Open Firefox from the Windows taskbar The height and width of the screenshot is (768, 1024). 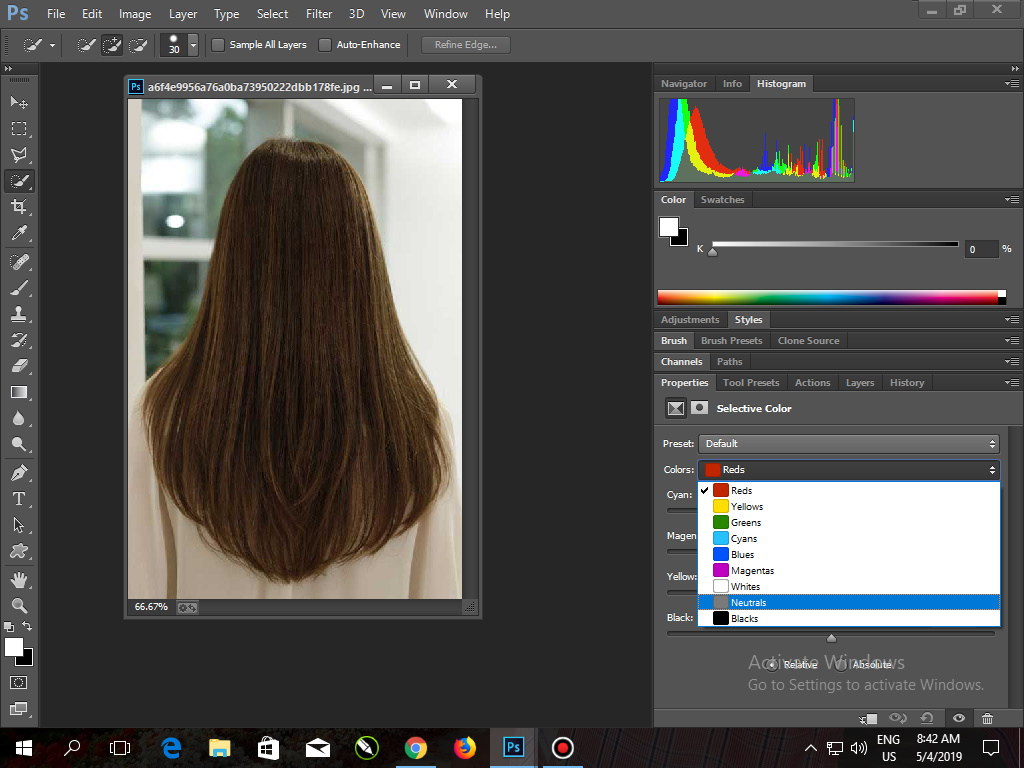pyautogui.click(x=465, y=747)
